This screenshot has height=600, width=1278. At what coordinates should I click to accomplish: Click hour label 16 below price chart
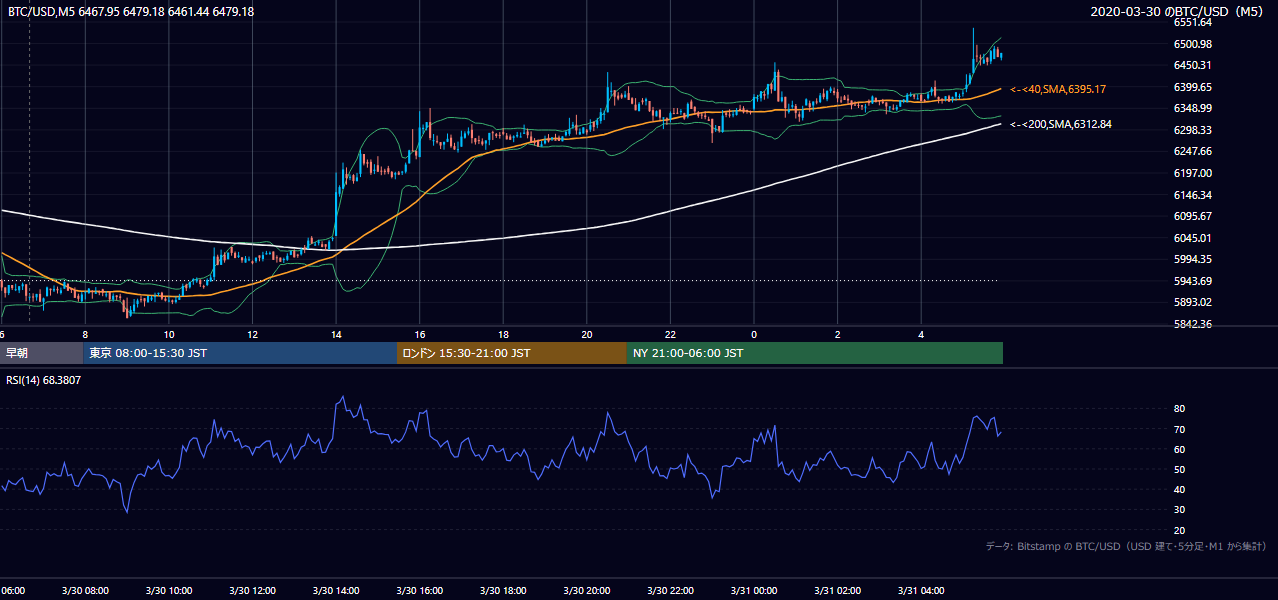(420, 334)
